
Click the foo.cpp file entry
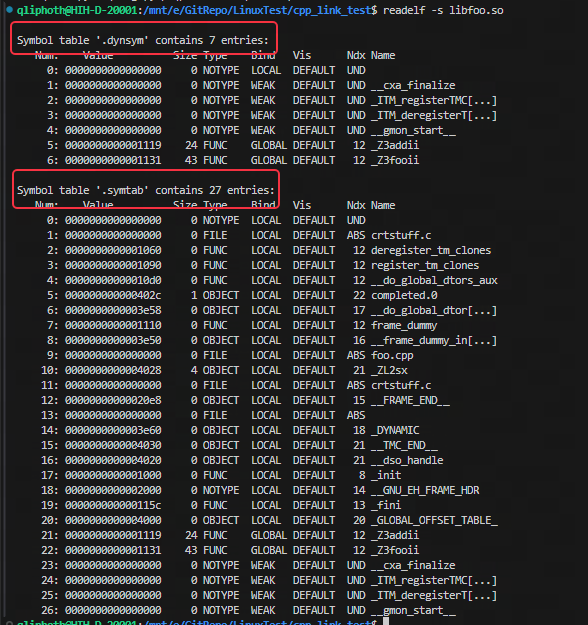[x=392, y=356]
